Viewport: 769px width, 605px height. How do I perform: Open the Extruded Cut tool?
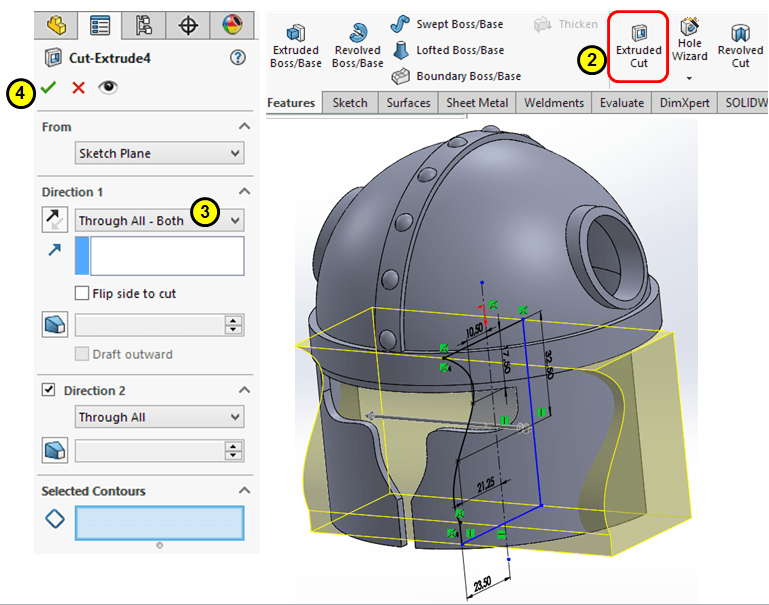638,46
